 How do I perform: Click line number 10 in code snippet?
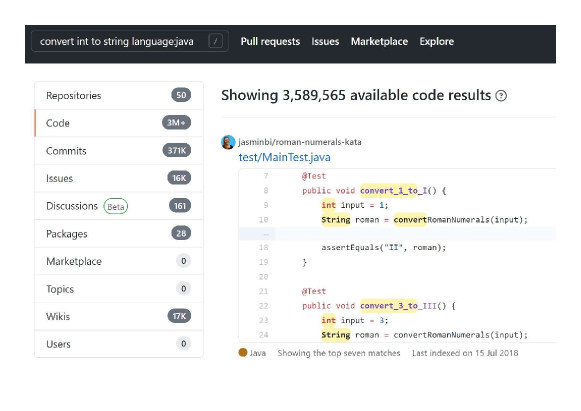[263, 220]
